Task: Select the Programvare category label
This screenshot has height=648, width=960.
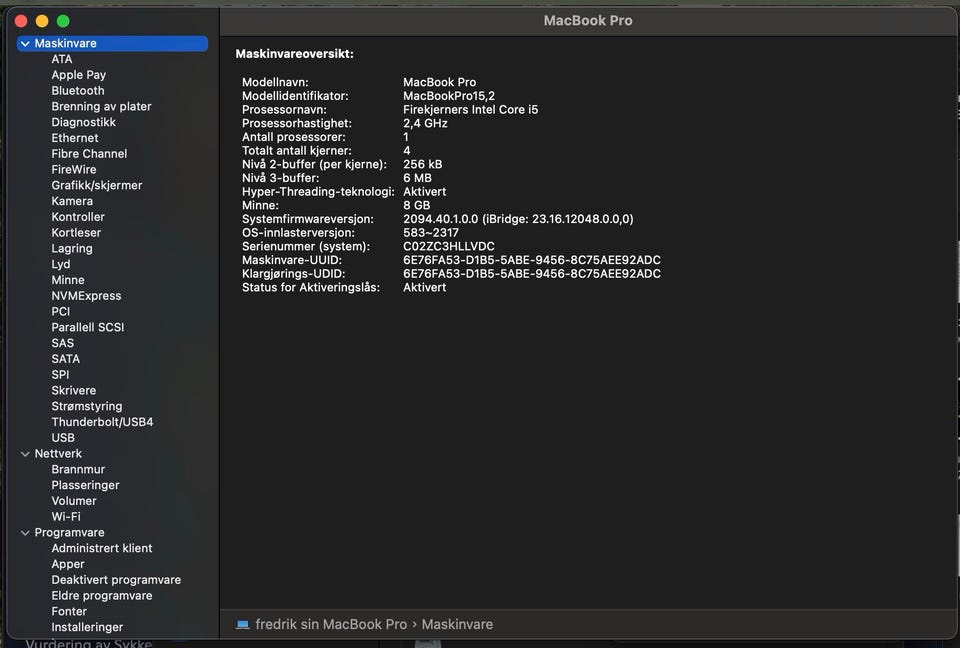Action: point(69,533)
